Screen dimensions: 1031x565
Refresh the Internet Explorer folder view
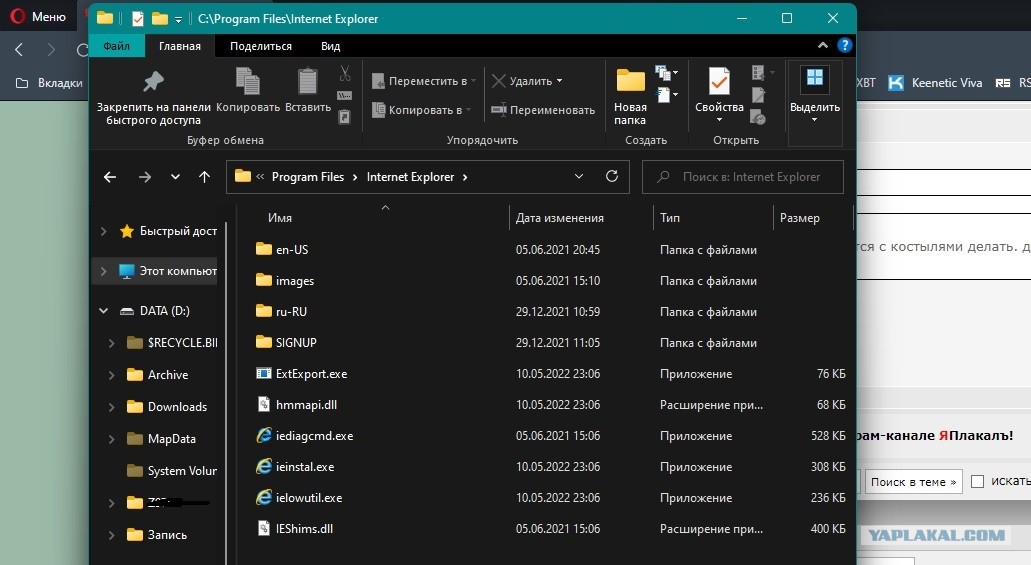611,176
